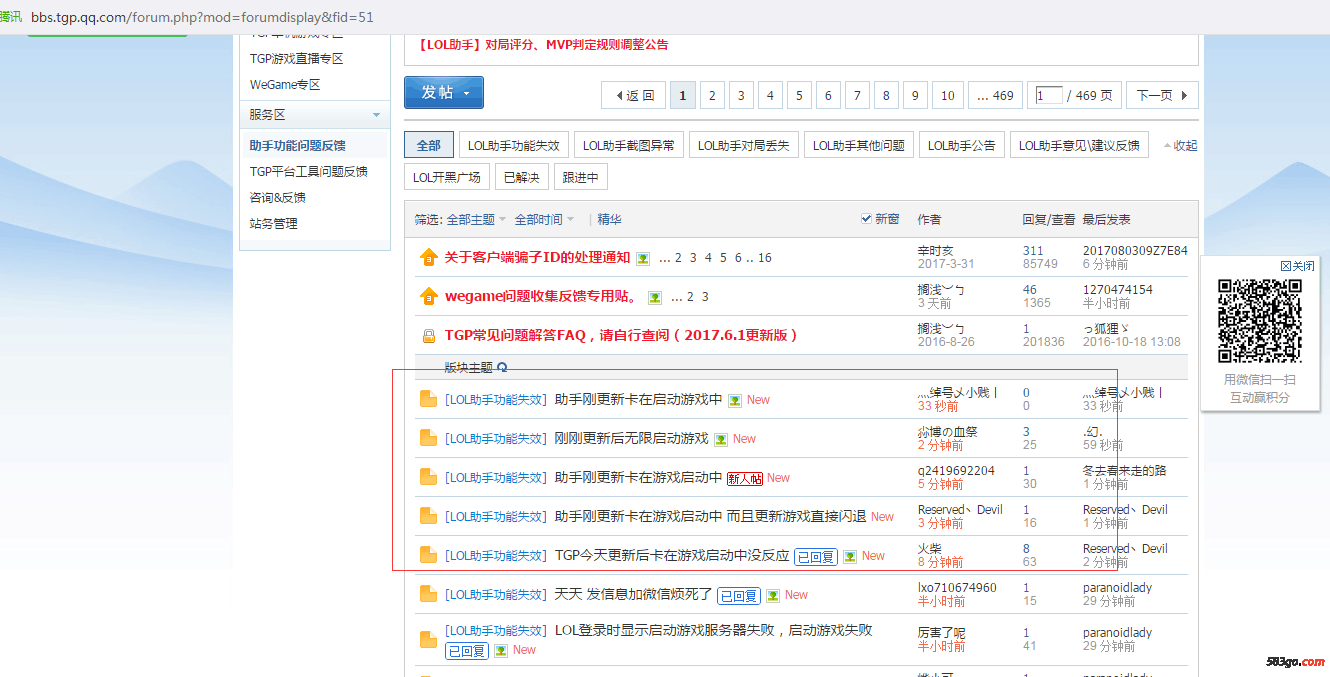The height and width of the screenshot is (677, 1330).
Task: Open 咨询&反馈 in the sidebar
Action: tap(278, 198)
